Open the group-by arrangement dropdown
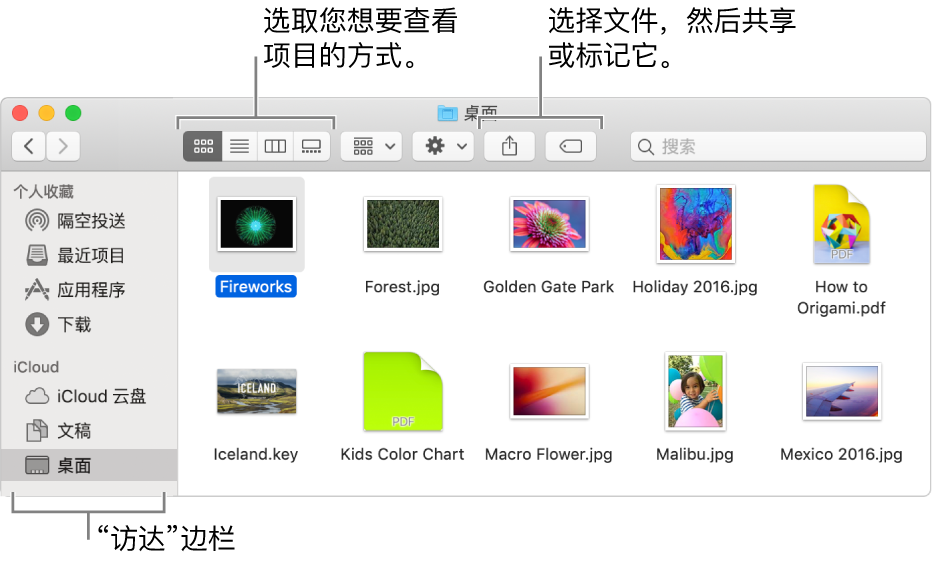 point(372,147)
